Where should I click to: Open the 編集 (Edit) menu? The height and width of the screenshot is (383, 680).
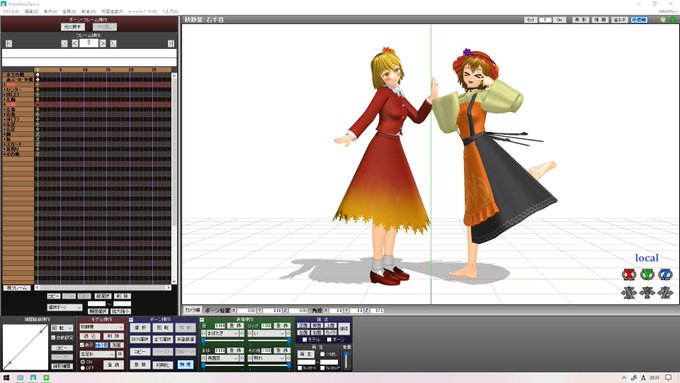point(31,12)
